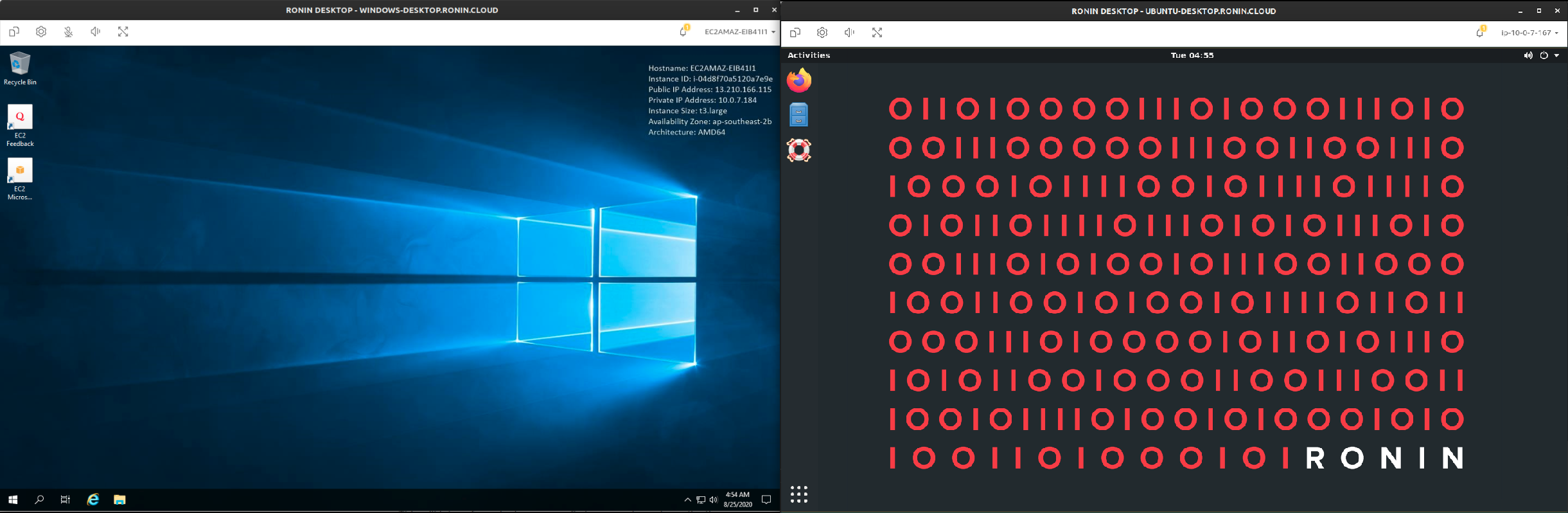The height and width of the screenshot is (513, 1568).
Task: Open the Recycle Bin desktop icon
Action: pos(20,69)
